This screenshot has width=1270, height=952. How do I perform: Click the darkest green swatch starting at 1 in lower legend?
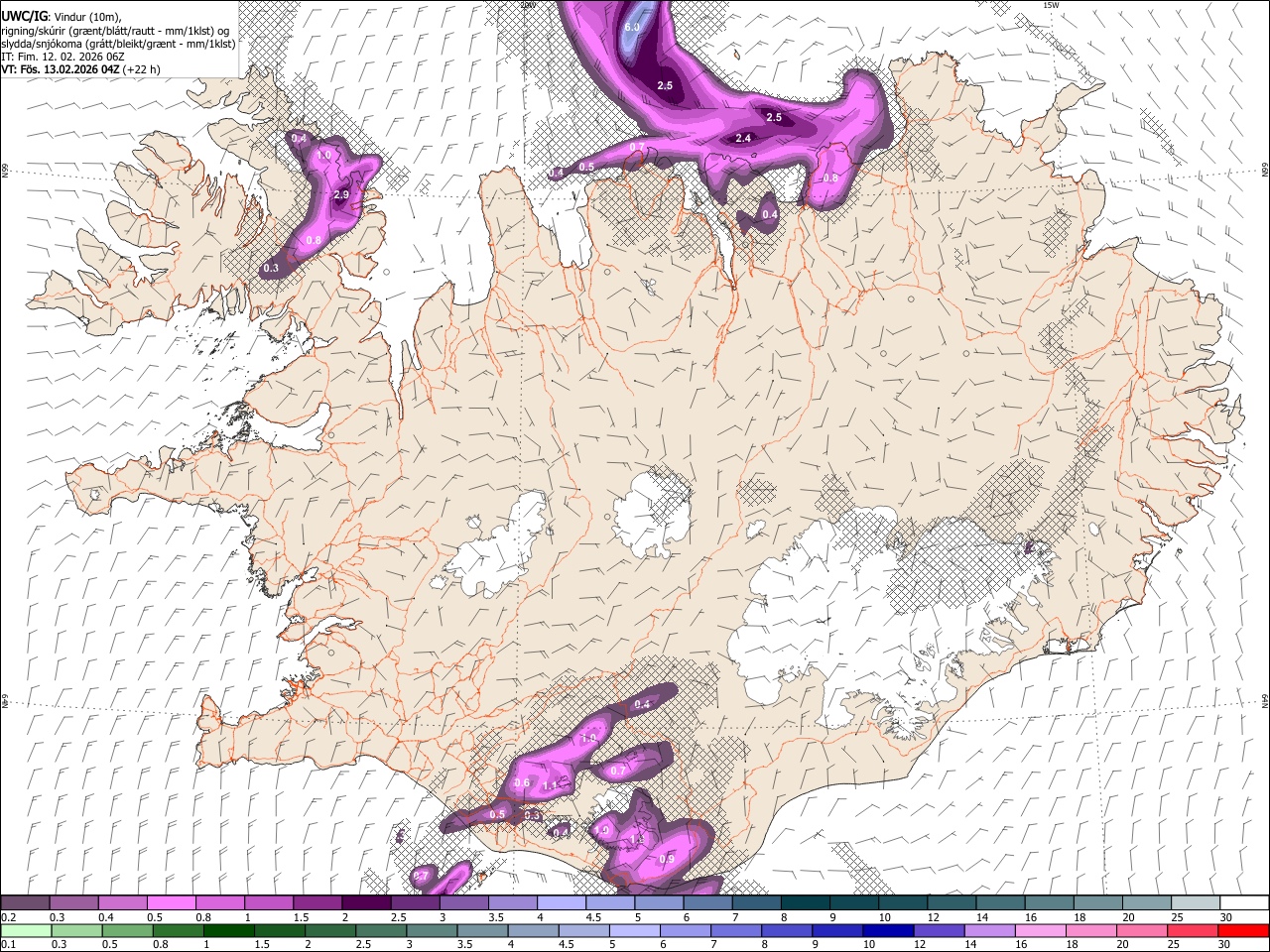pos(229,930)
